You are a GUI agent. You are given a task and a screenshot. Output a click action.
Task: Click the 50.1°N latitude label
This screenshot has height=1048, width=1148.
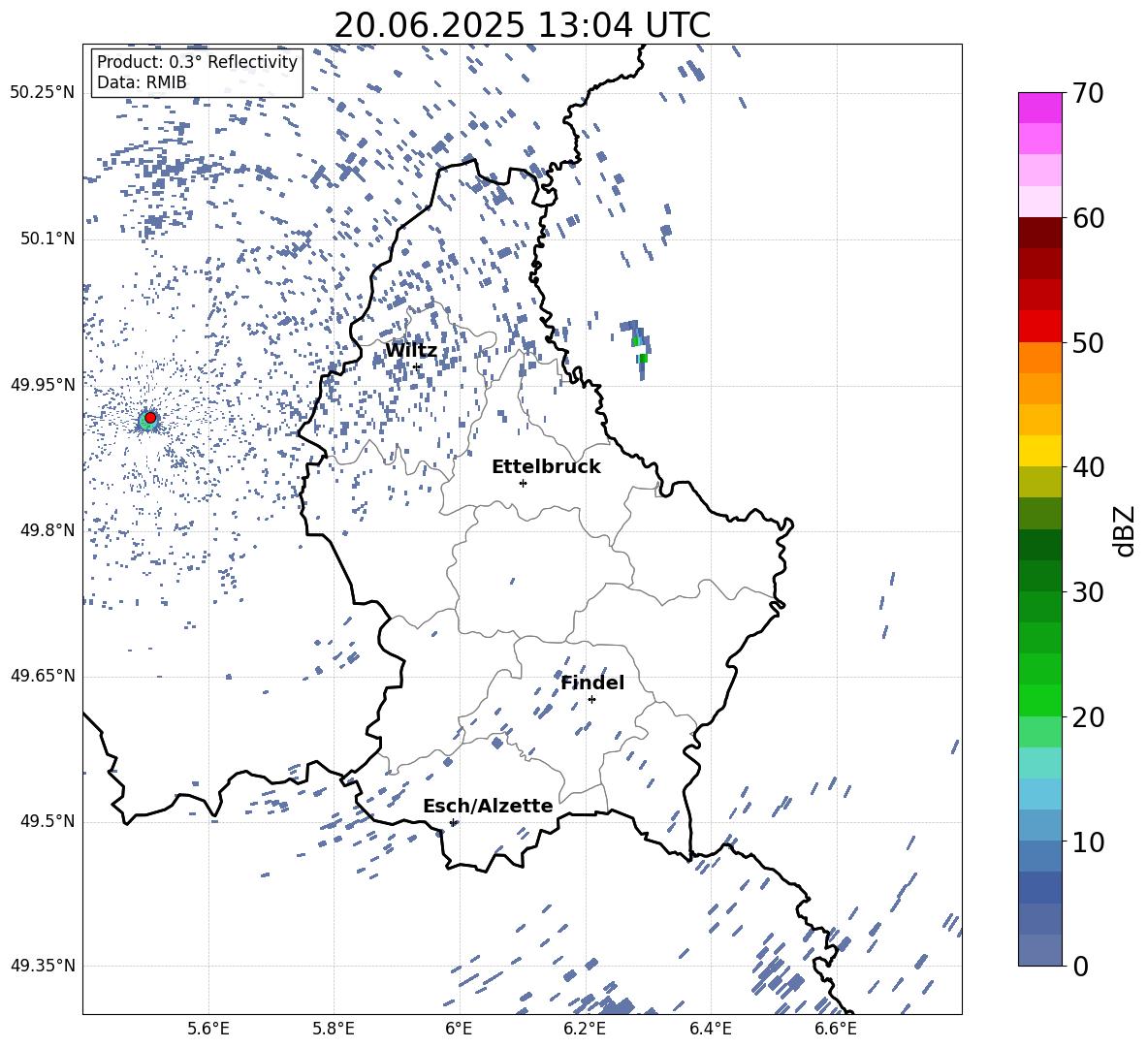[x=48, y=239]
